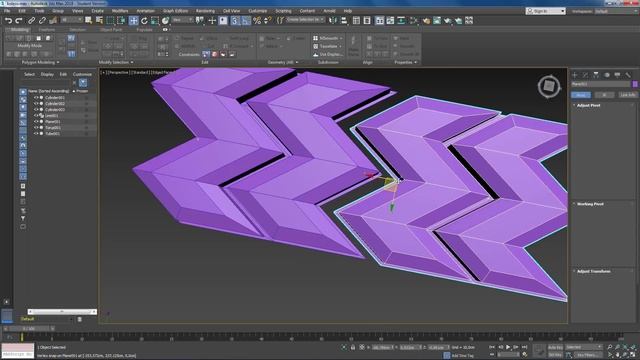Click the Pivot button in Hierarchy panel
The height and width of the screenshot is (360, 640).
[581, 95]
